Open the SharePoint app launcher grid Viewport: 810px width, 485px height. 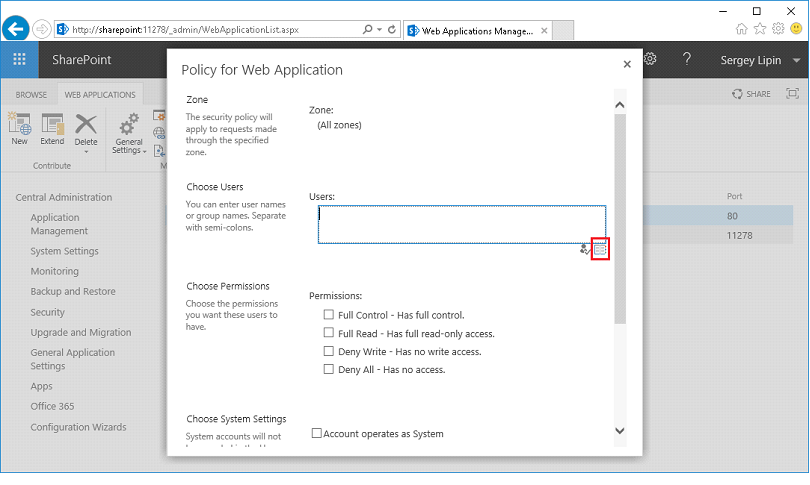[x=19, y=60]
